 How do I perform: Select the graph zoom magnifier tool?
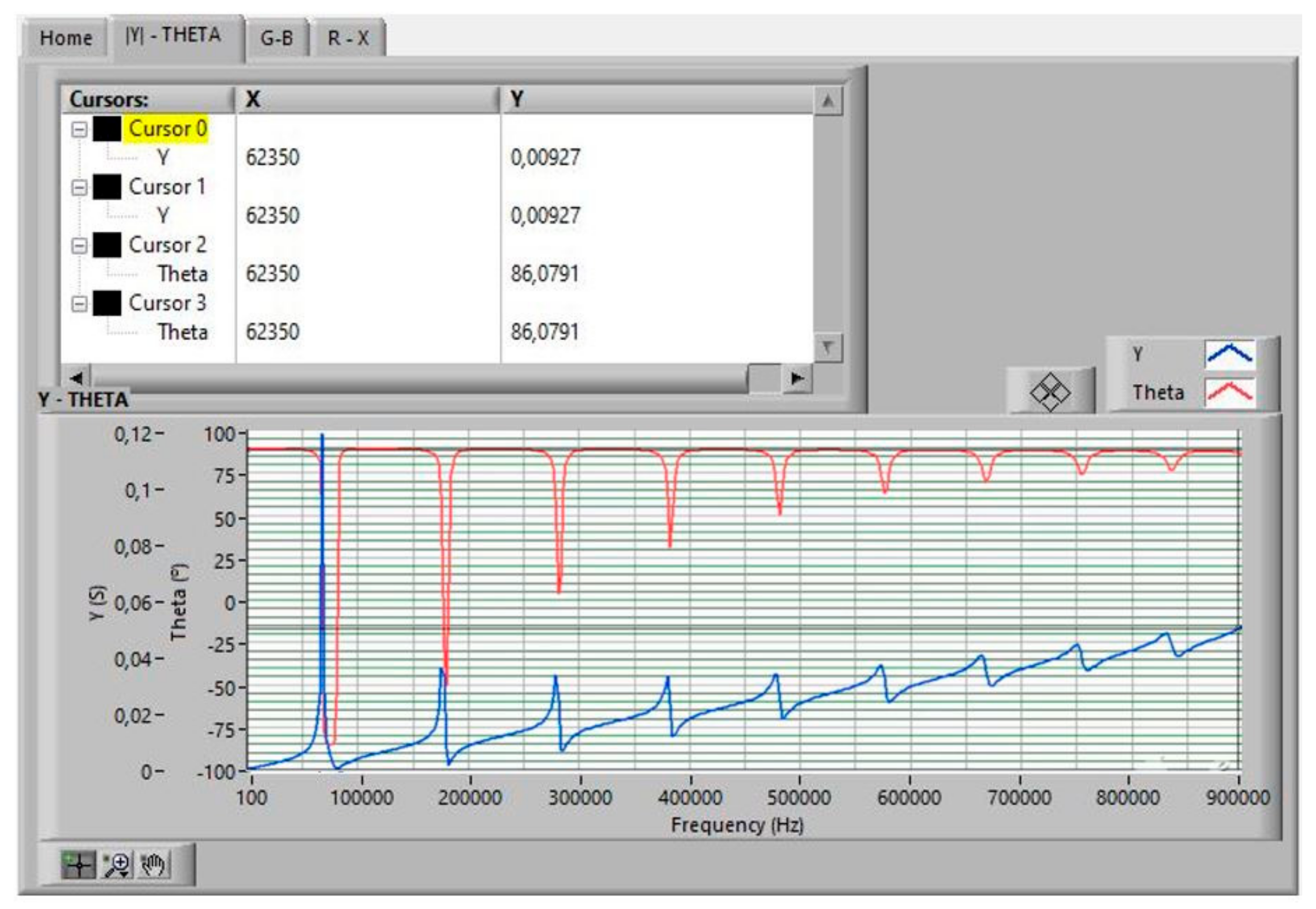click(117, 864)
